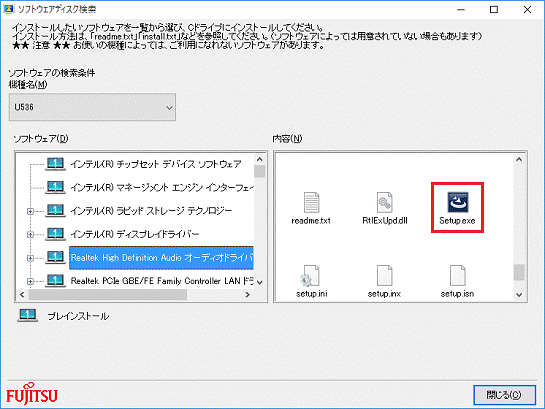Select インテル(R) ディスプレイドライバー item
The image size is (545, 409).
coord(135,234)
